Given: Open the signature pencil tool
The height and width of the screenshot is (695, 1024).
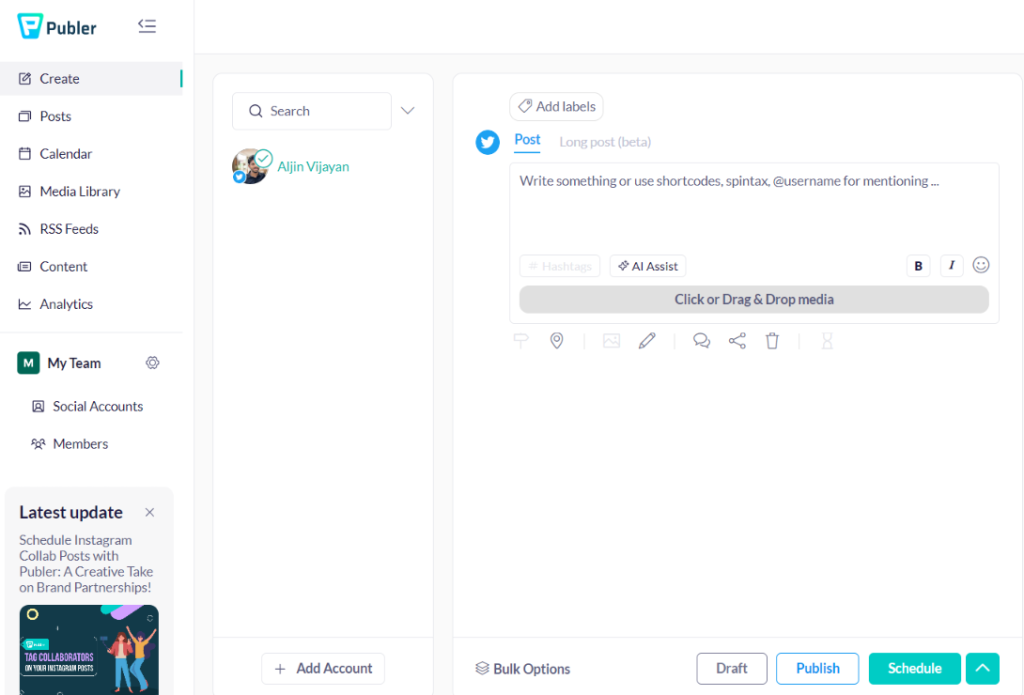Looking at the screenshot, I should [x=646, y=341].
